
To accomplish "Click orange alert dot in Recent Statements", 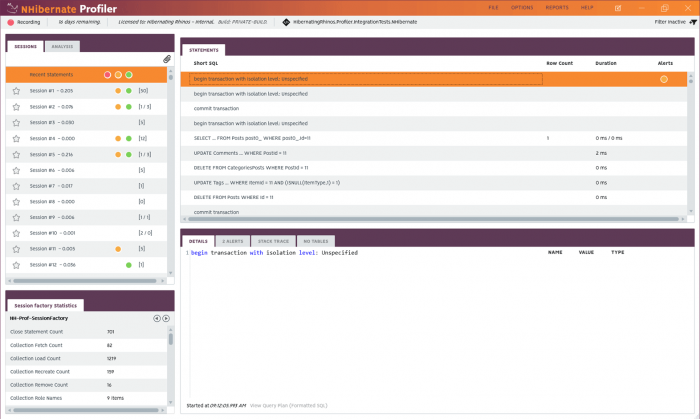I will [118, 75].
